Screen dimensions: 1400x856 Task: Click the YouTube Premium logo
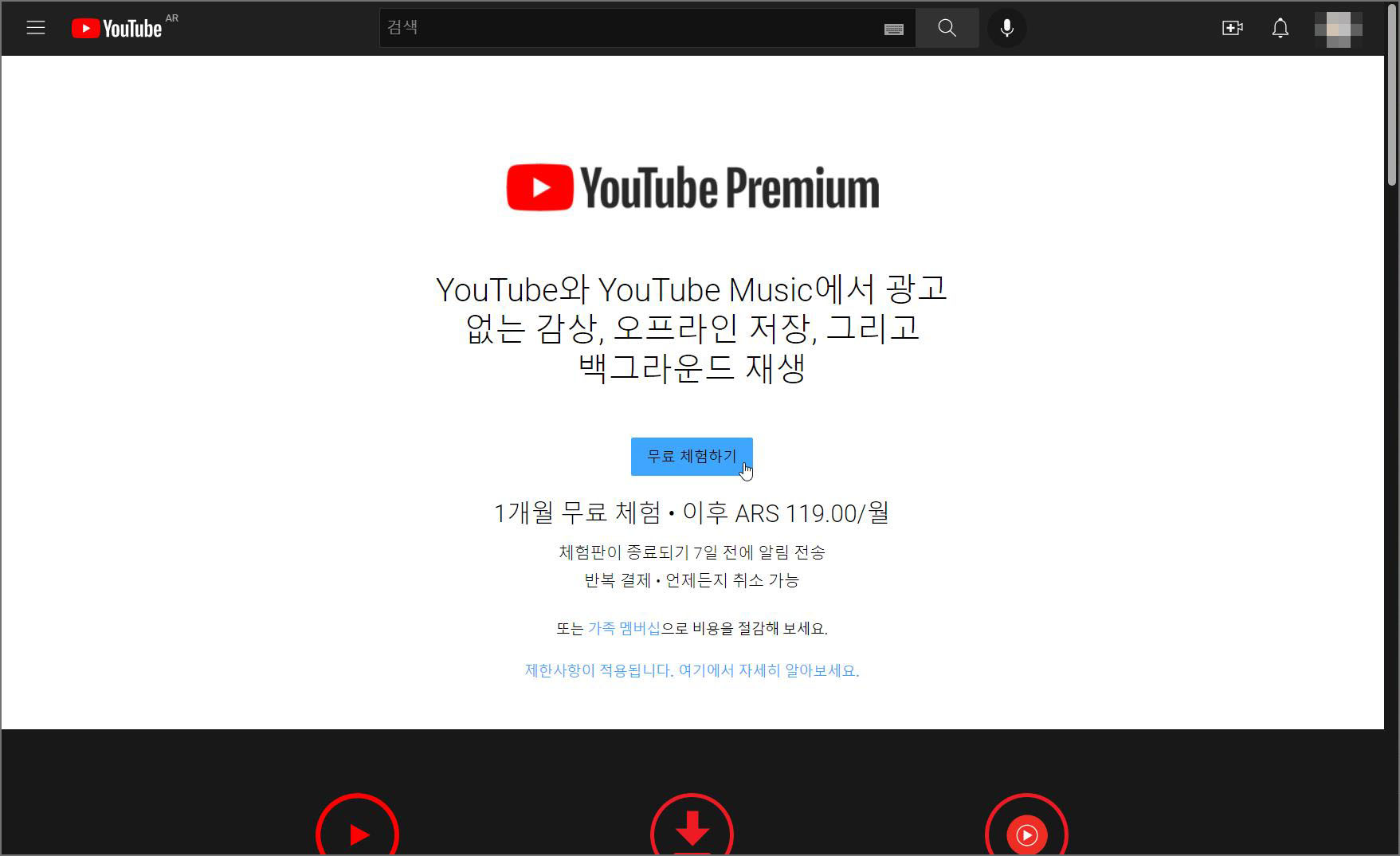[692, 187]
